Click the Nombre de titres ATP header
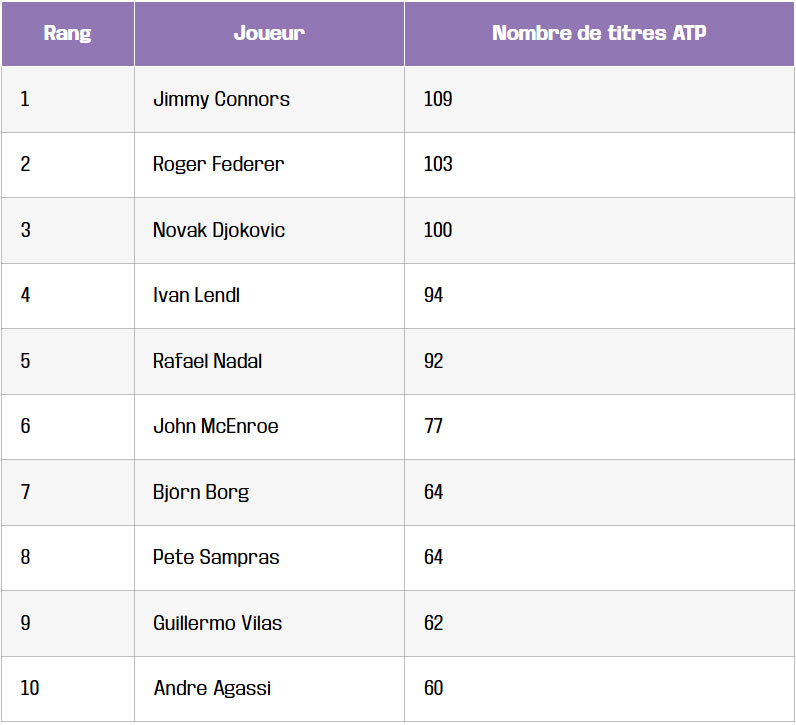The width and height of the screenshot is (796, 725). coord(599,33)
